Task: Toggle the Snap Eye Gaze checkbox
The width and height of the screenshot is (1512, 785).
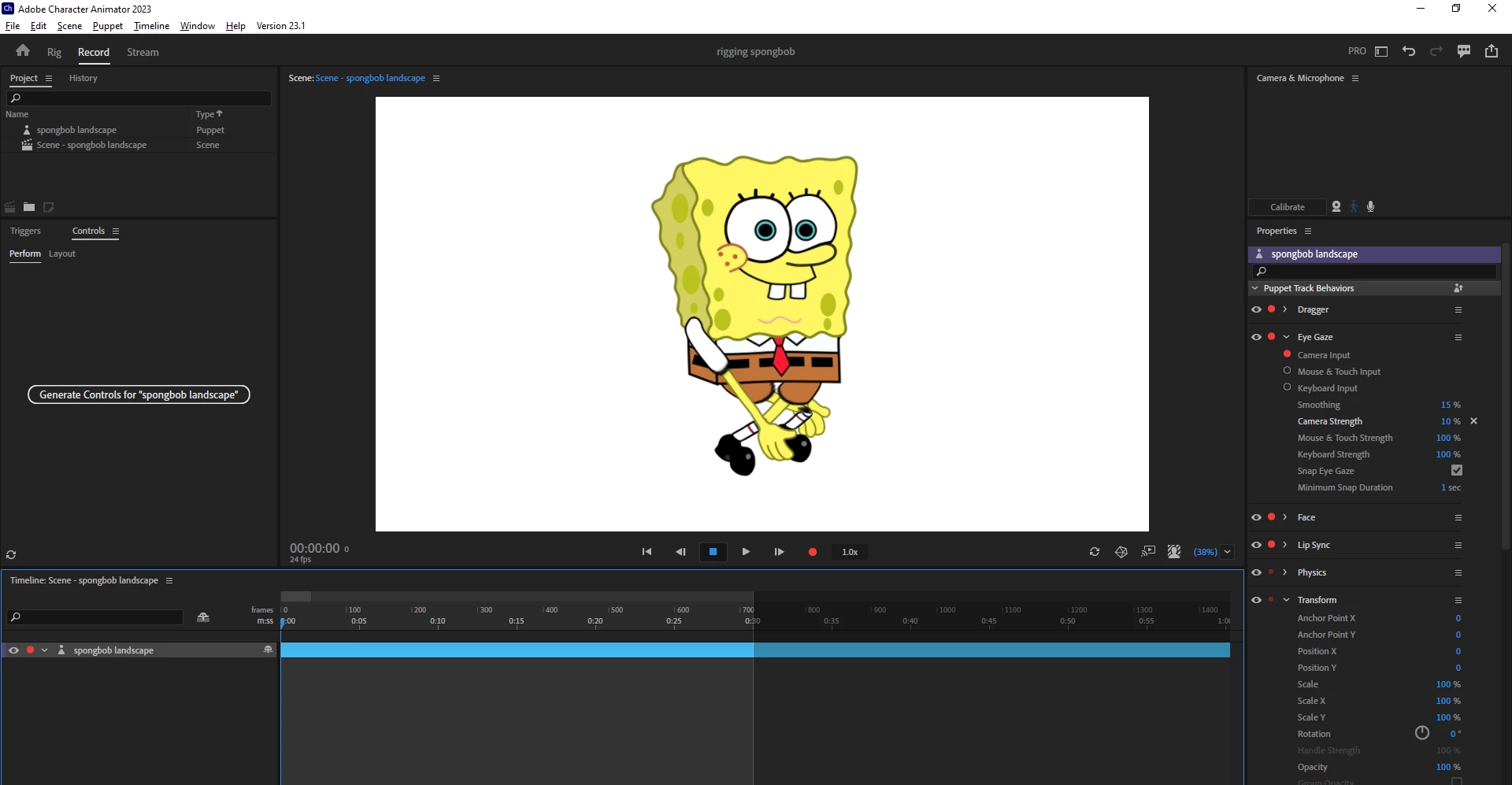Action: [1457, 470]
